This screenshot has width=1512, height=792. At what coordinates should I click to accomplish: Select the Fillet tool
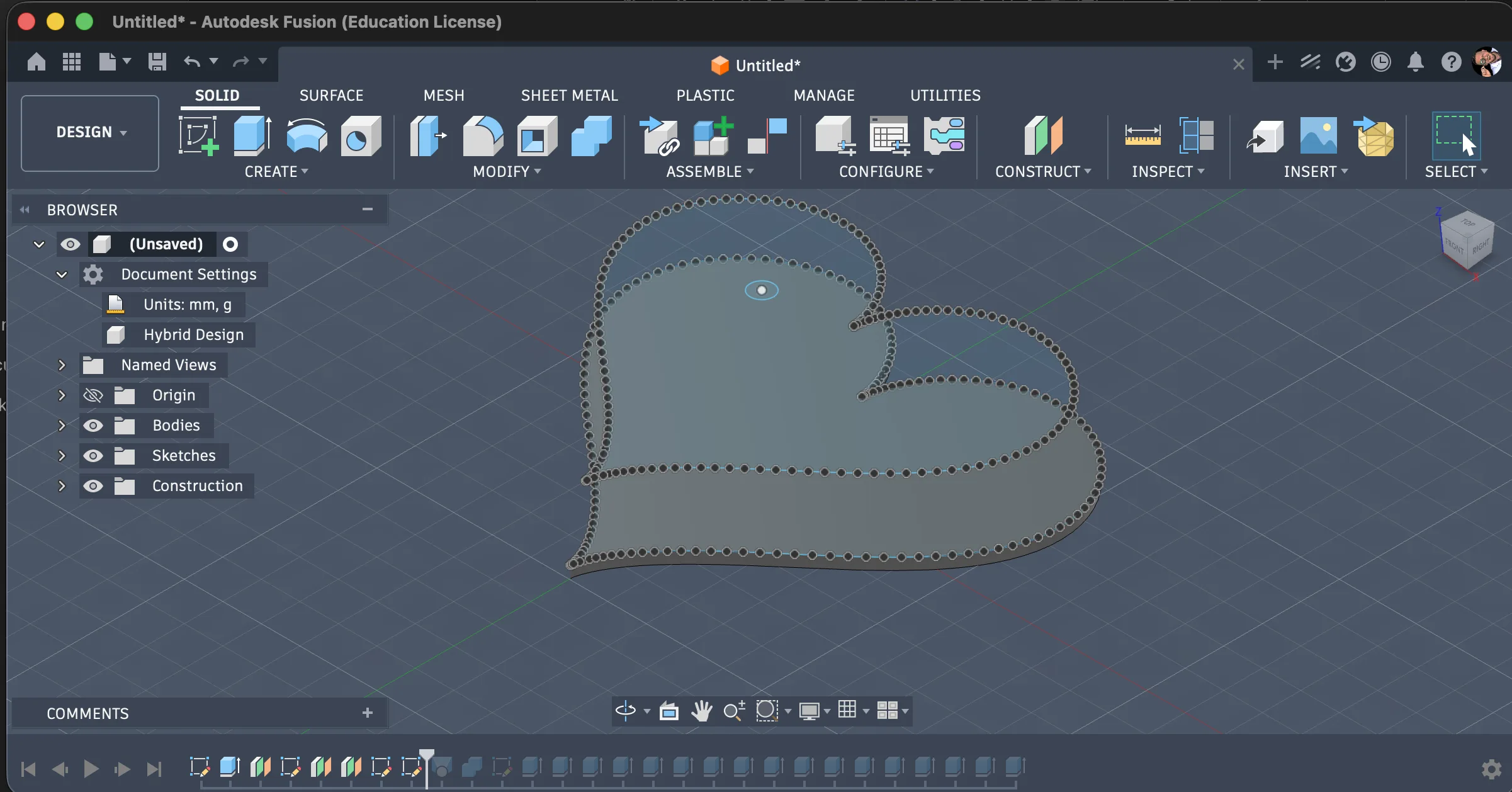[x=483, y=135]
